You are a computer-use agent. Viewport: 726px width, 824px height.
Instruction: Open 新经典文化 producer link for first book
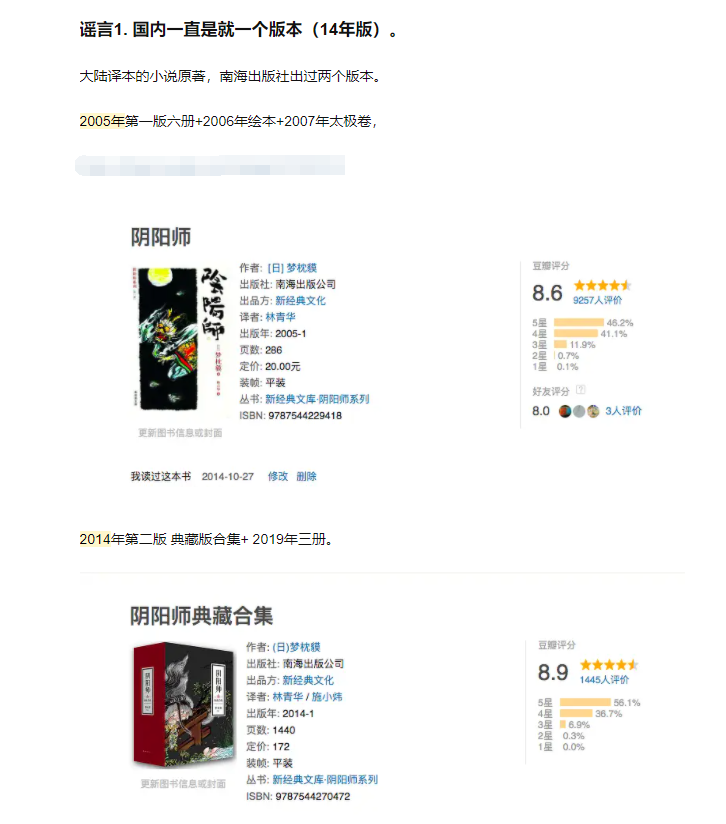pyautogui.click(x=300, y=301)
